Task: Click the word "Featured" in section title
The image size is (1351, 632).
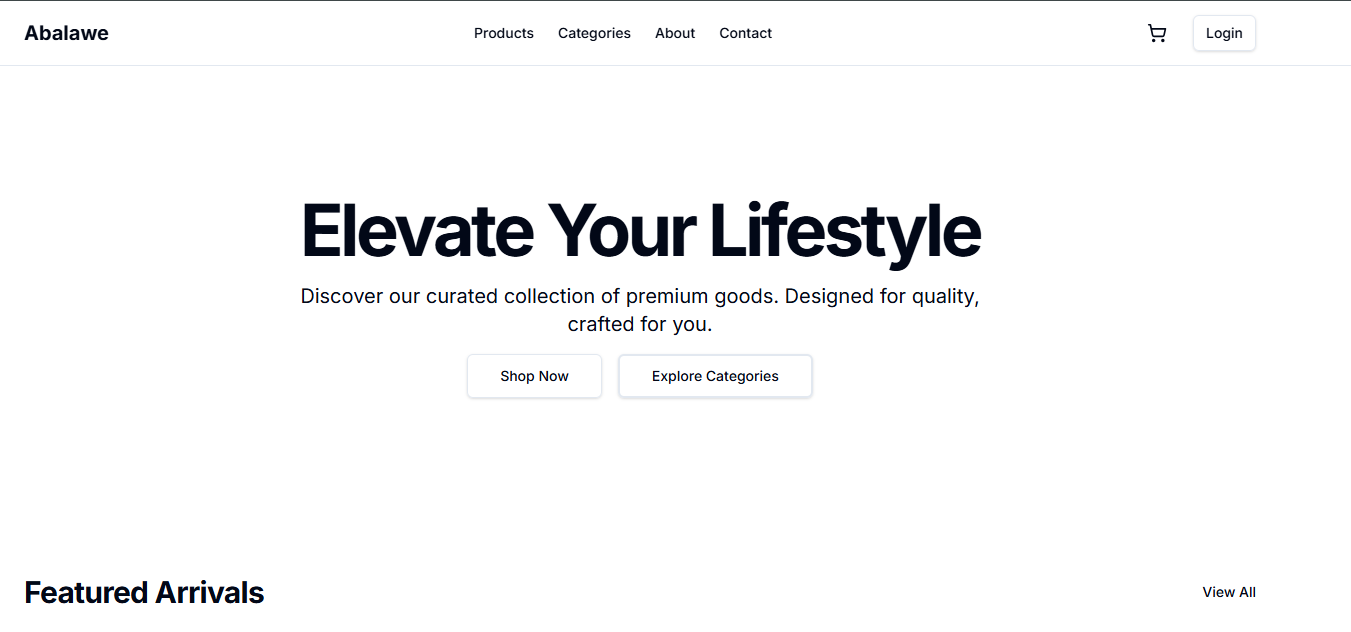Action: [x=86, y=593]
